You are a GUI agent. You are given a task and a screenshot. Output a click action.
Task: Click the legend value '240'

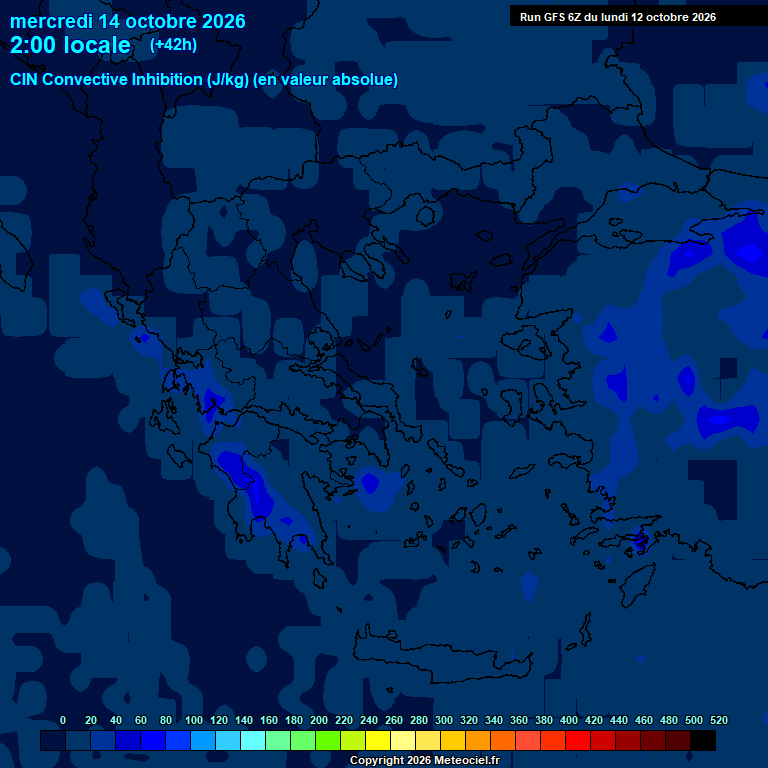click(369, 720)
